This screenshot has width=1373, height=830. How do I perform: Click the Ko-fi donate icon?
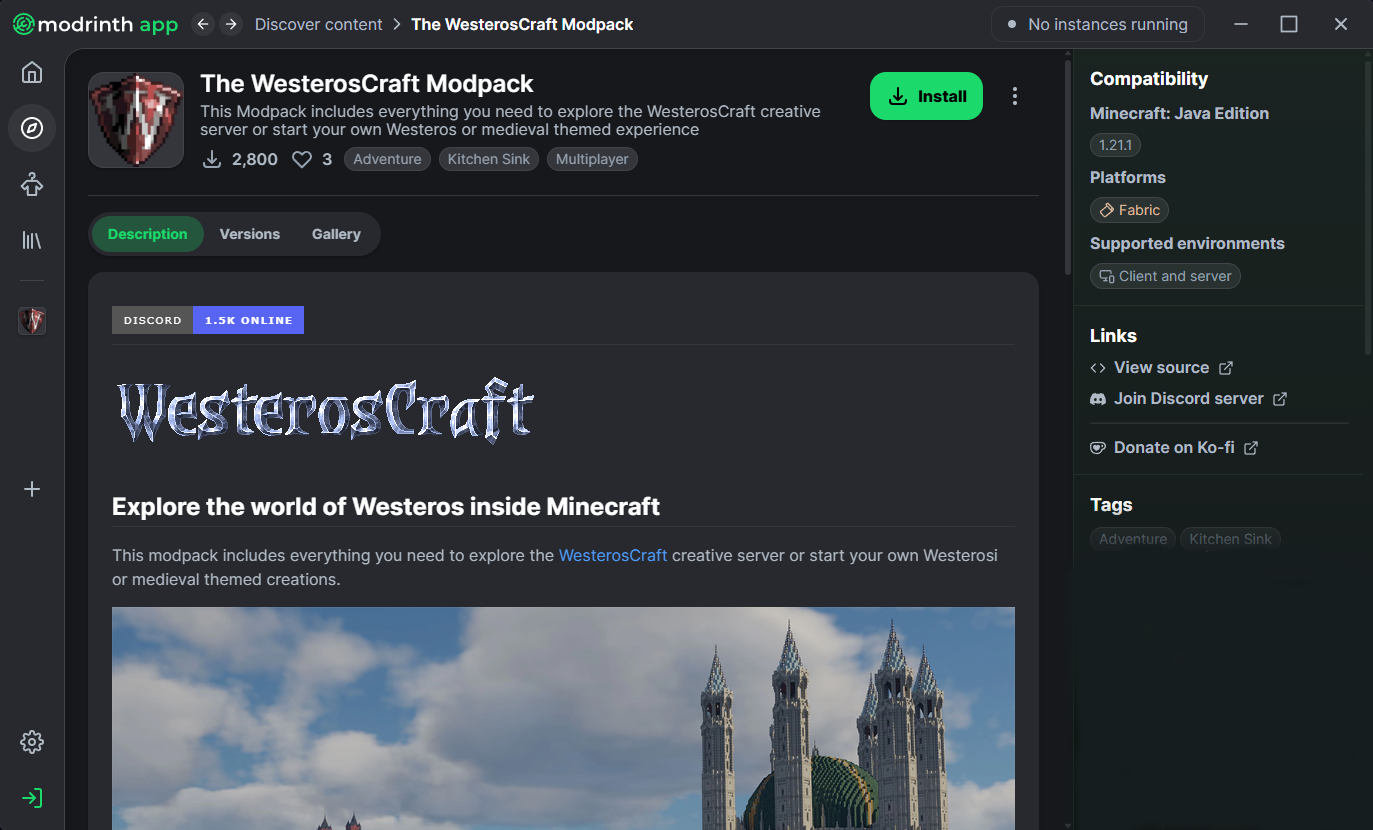coord(1098,448)
